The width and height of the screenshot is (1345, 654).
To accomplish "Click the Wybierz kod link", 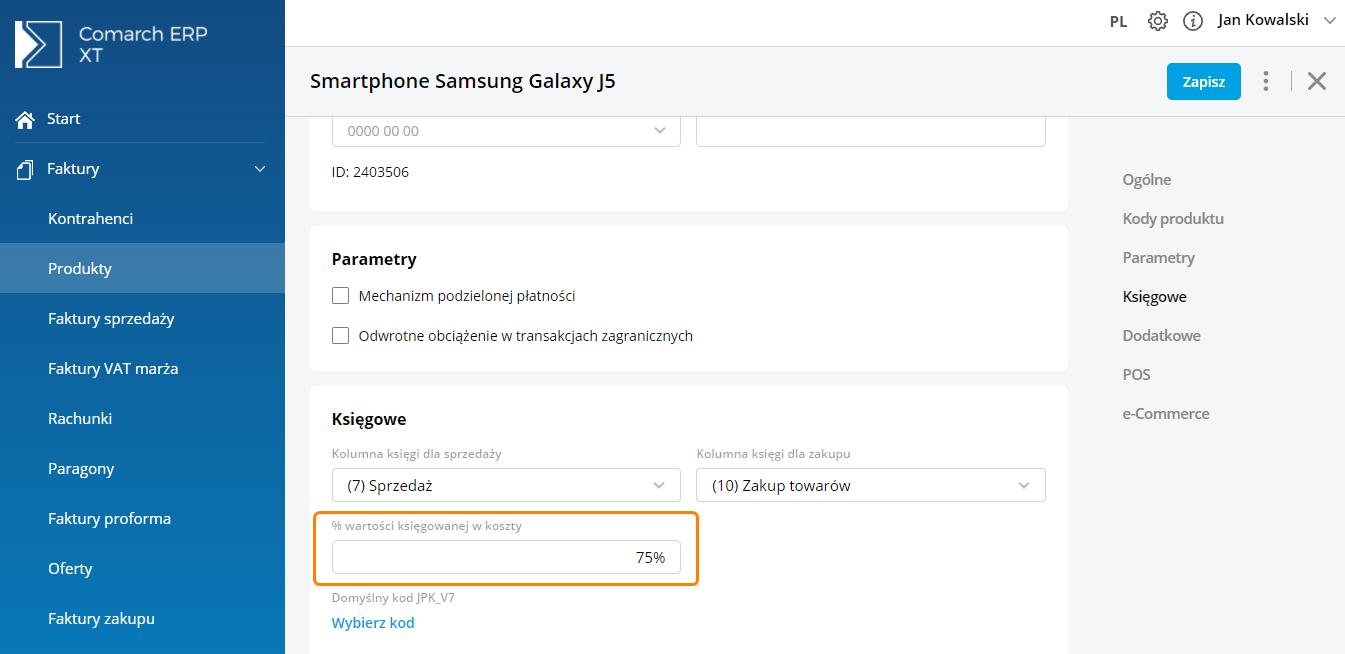I will coord(373,623).
